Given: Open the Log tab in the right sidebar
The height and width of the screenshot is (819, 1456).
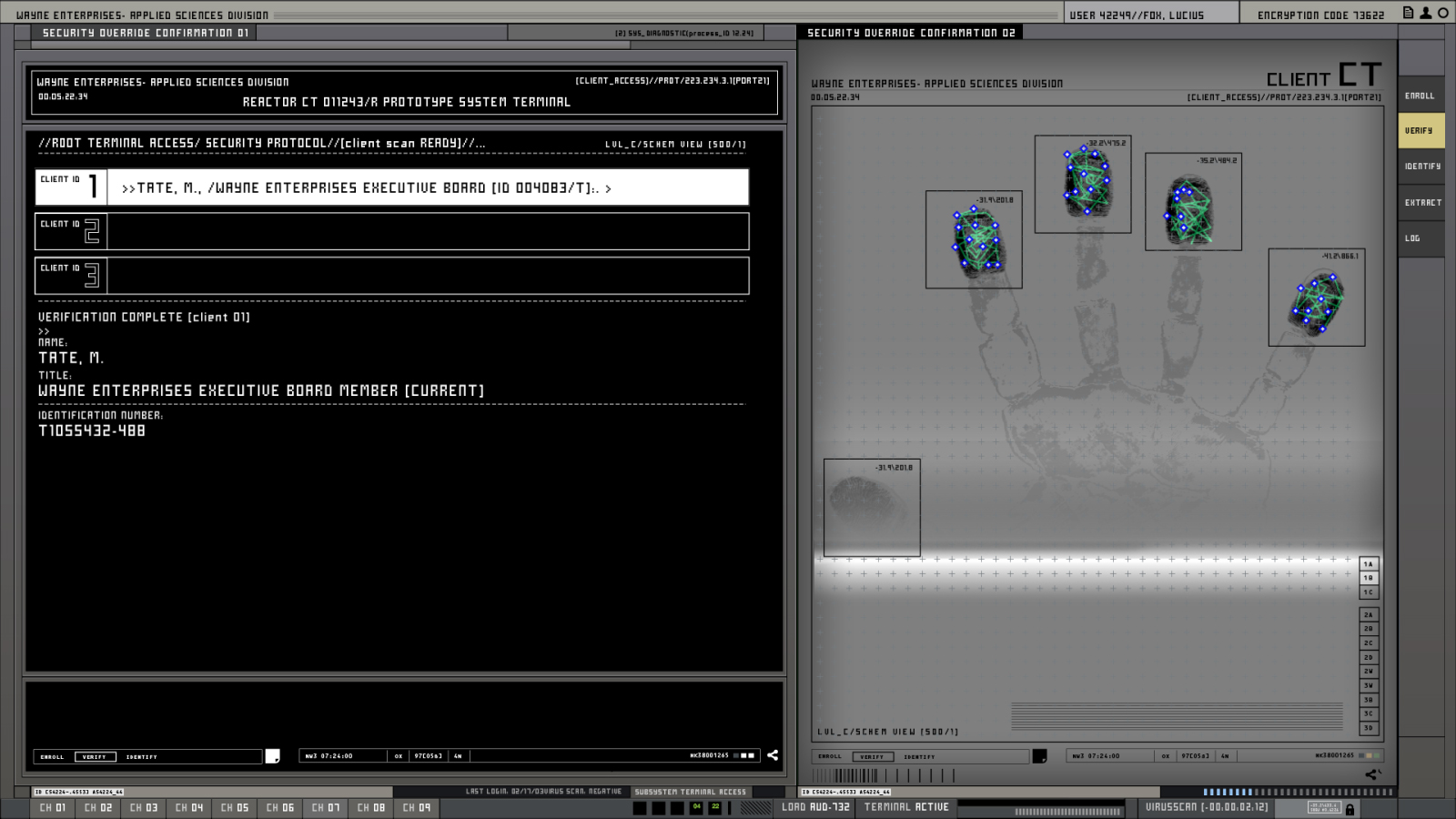Looking at the screenshot, I should [1421, 238].
